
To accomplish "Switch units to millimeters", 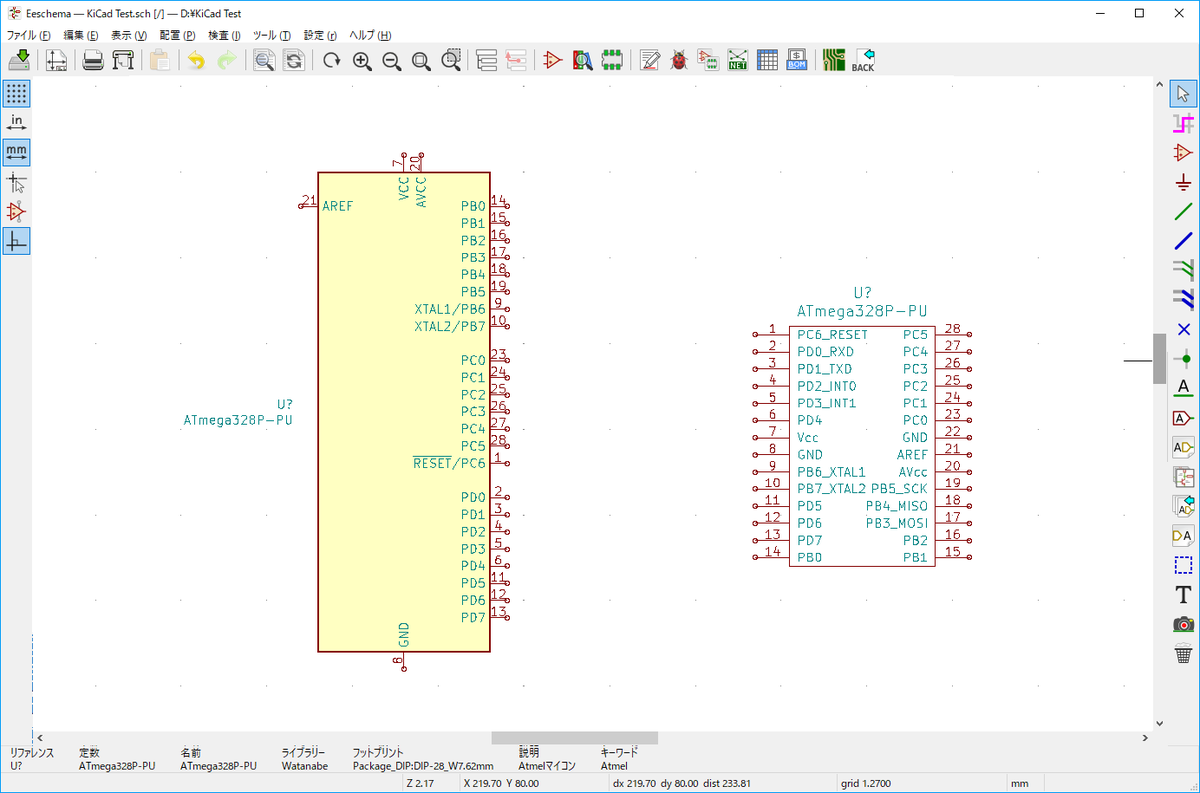I will point(16,152).
